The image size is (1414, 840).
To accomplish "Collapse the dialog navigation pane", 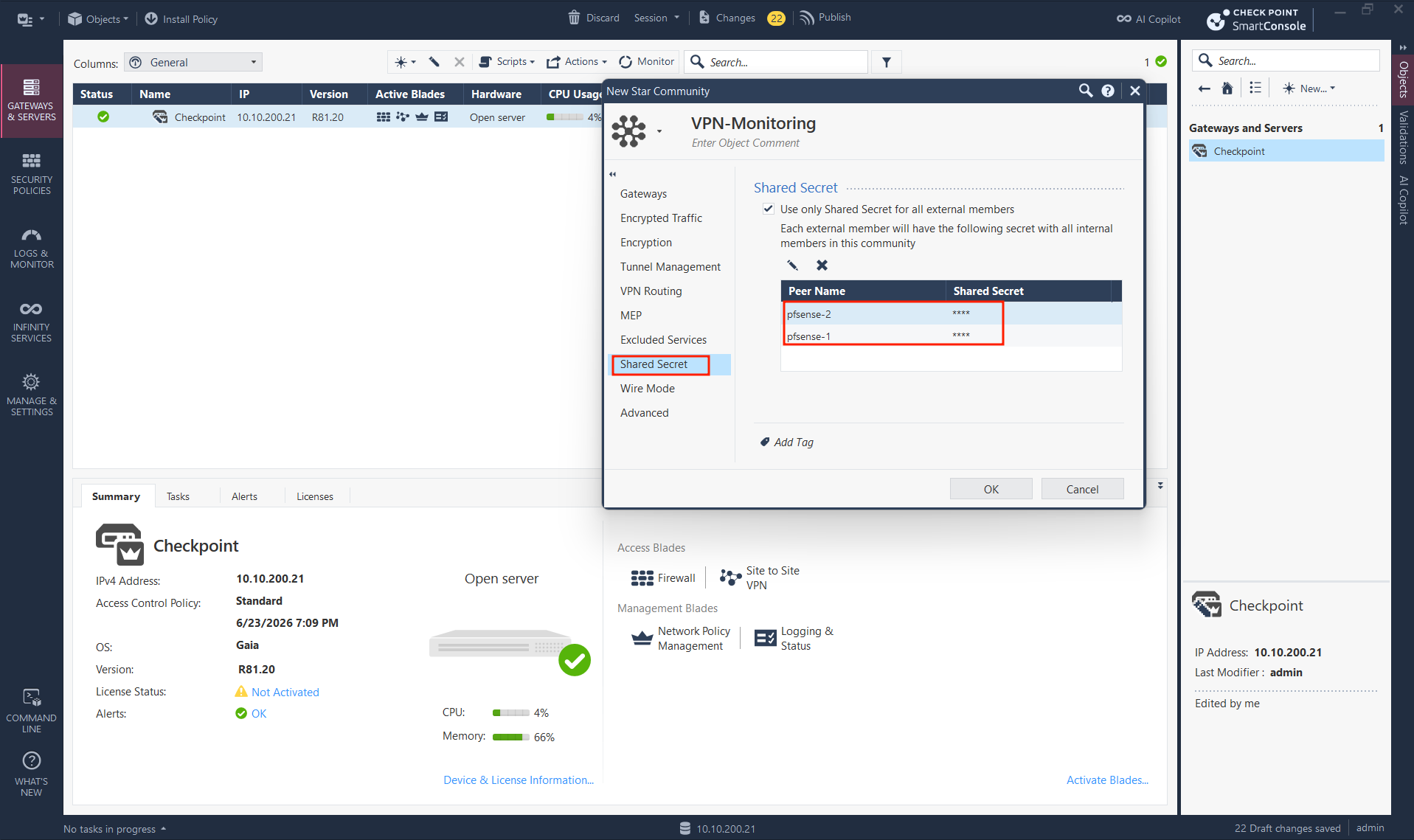I will [612, 174].
